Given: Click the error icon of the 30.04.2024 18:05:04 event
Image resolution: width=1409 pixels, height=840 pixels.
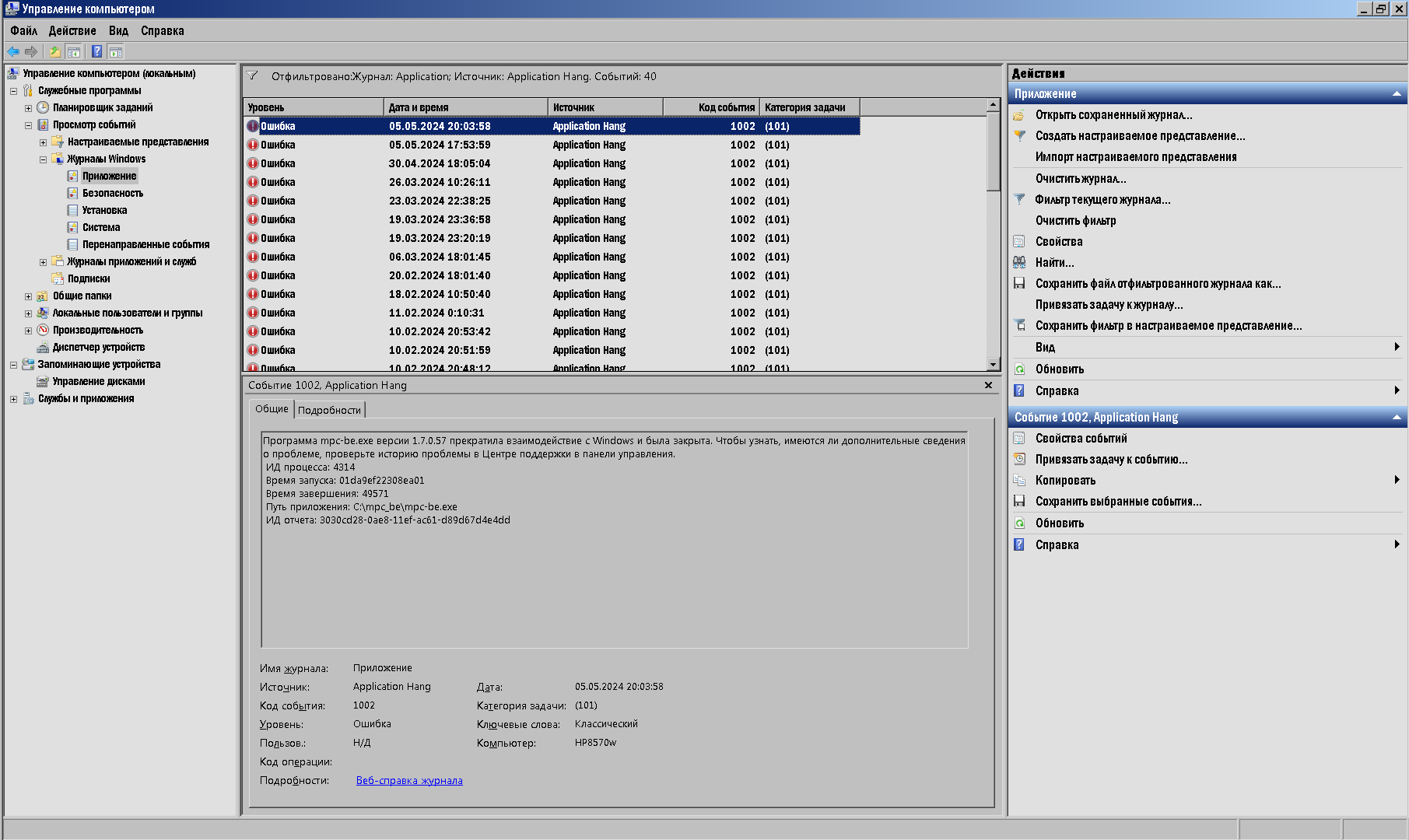Looking at the screenshot, I should point(253,163).
